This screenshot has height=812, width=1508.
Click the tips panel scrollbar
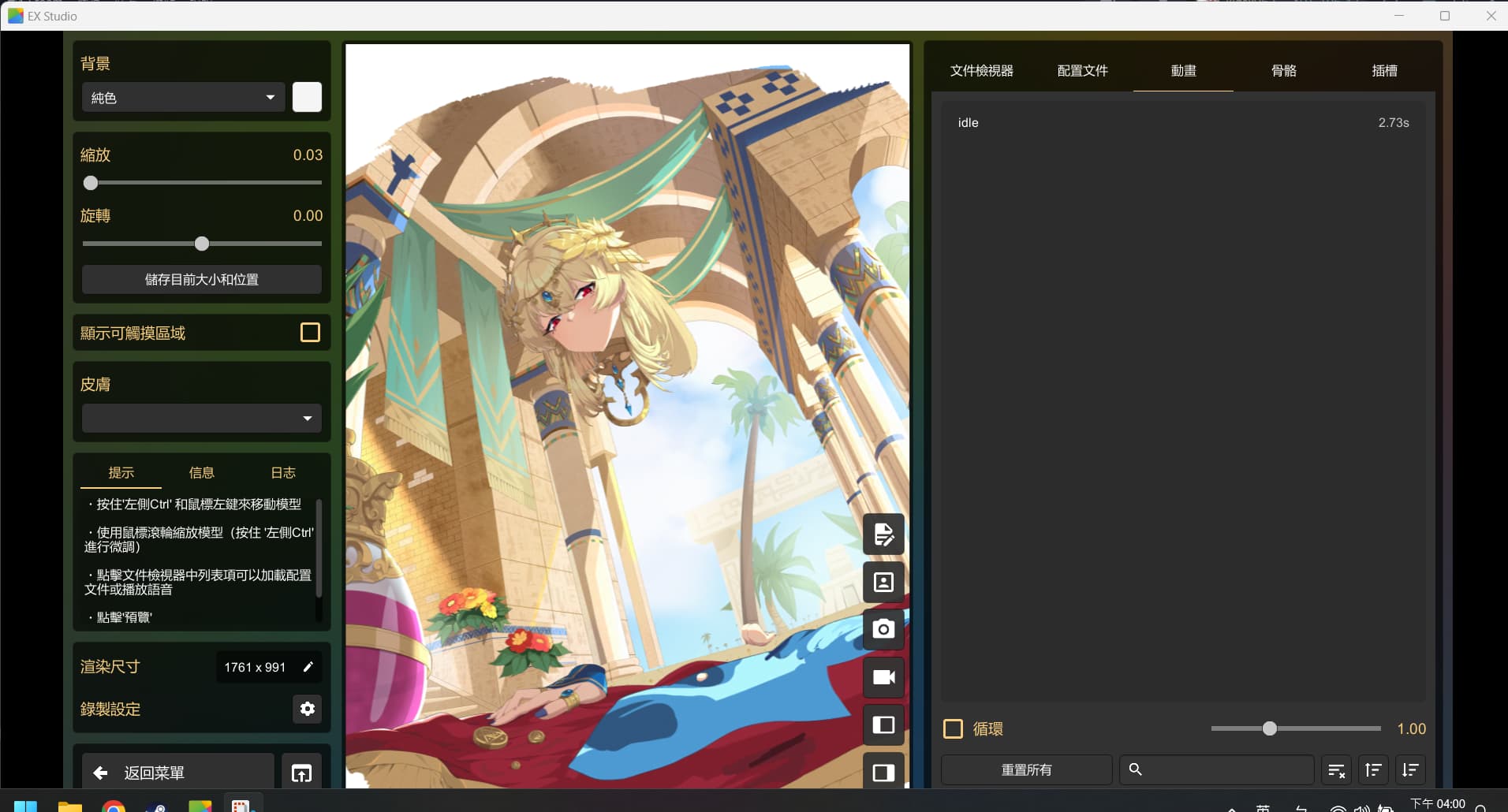pyautogui.click(x=319, y=547)
